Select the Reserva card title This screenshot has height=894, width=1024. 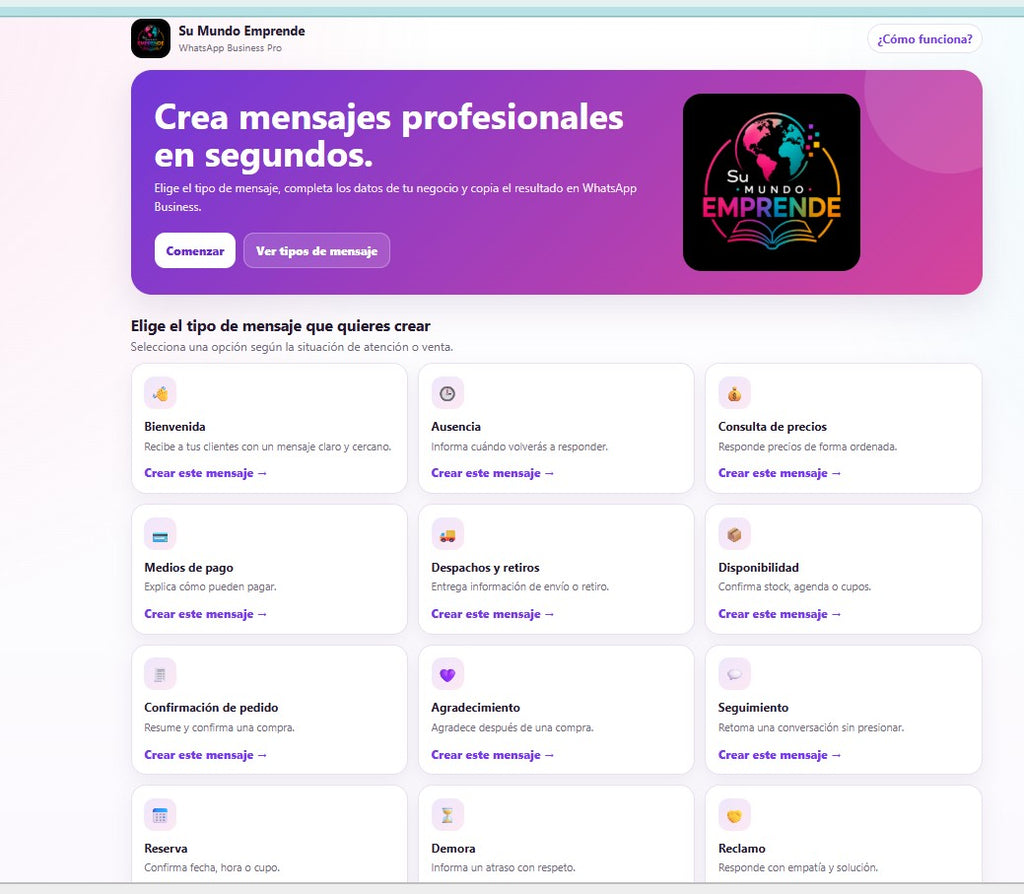pos(166,849)
